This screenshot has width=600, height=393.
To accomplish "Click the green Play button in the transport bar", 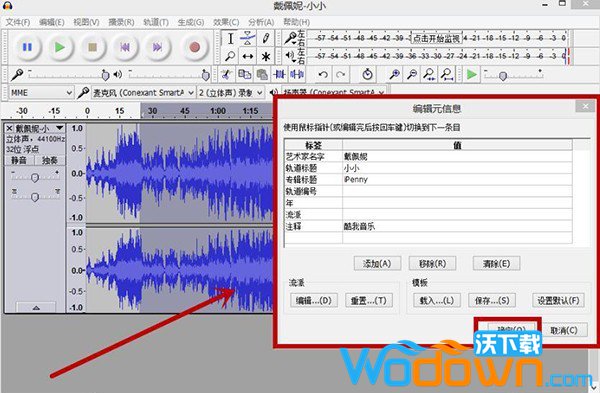I will click(60, 47).
